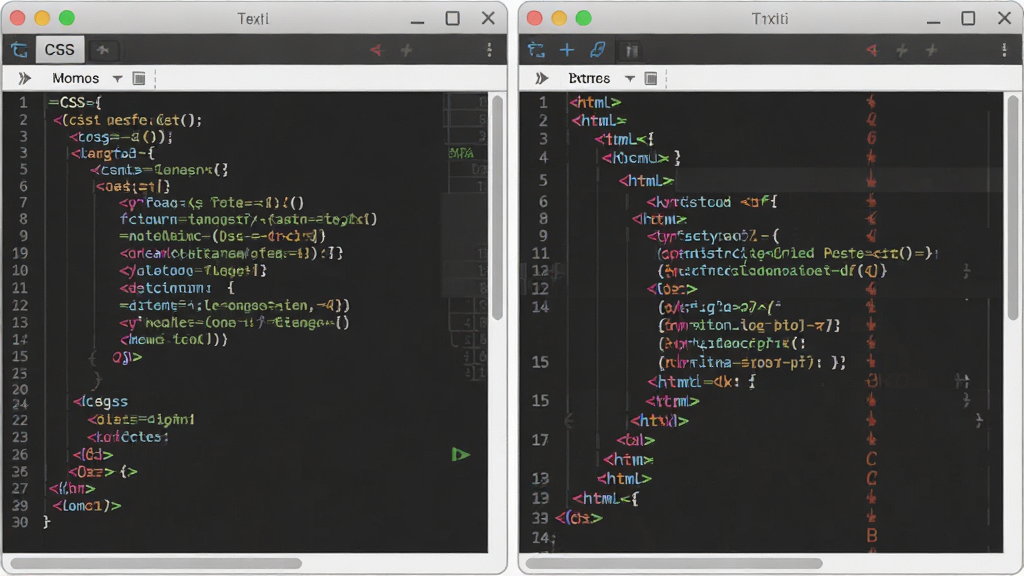Click the green zoom button of the Texti window
Viewport: 1024px width, 576px height.
(x=67, y=18)
